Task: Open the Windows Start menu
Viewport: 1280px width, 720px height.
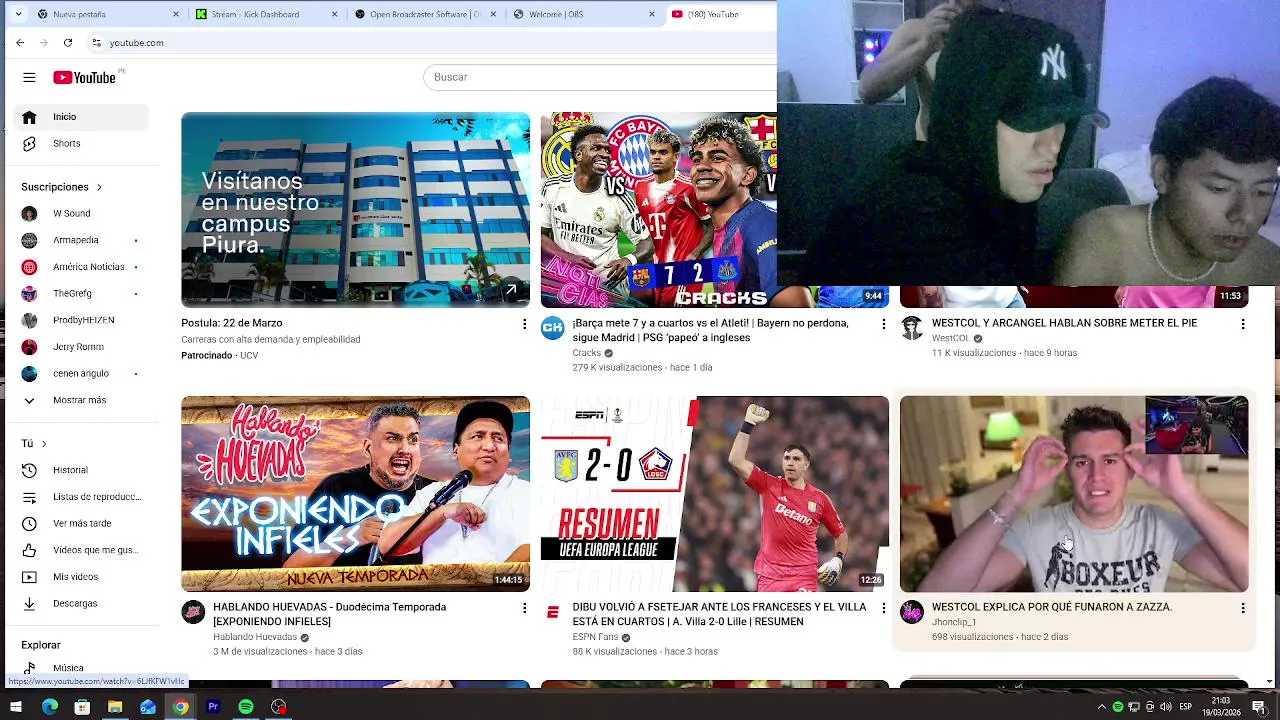Action: [x=17, y=707]
